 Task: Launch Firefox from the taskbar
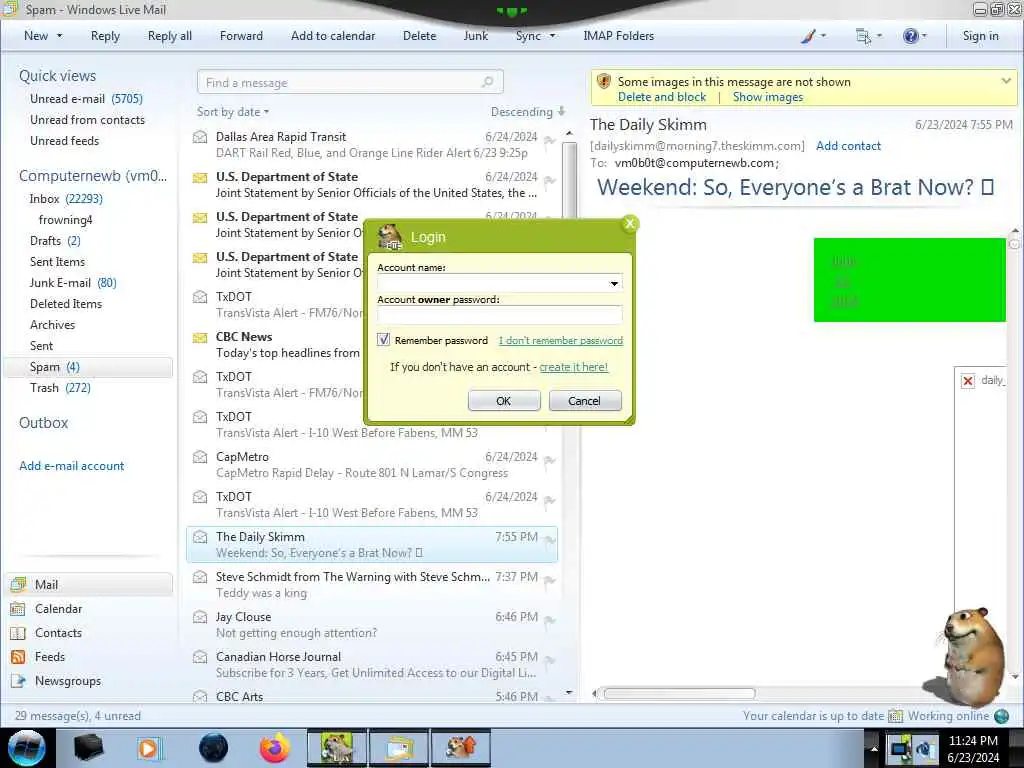point(275,748)
